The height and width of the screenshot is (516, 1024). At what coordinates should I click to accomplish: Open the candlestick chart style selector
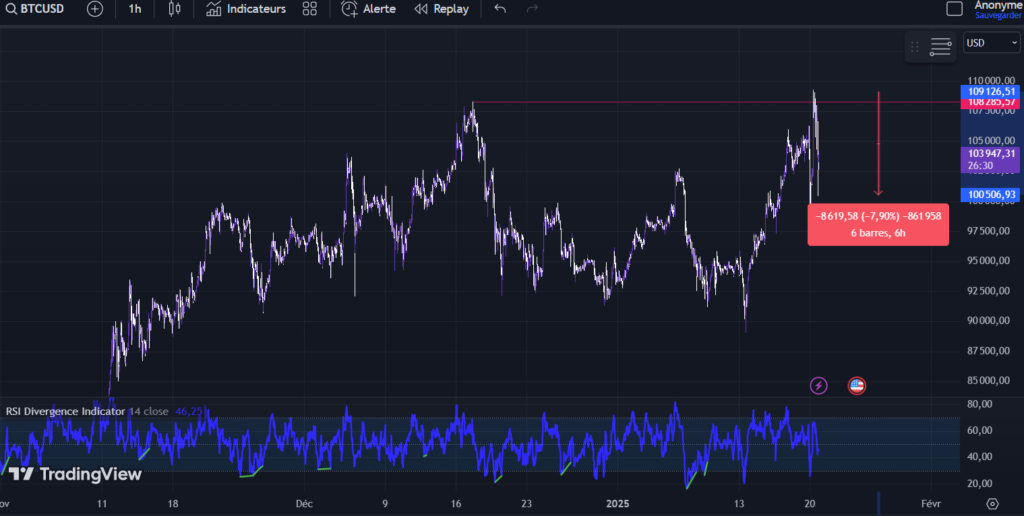tap(175, 9)
